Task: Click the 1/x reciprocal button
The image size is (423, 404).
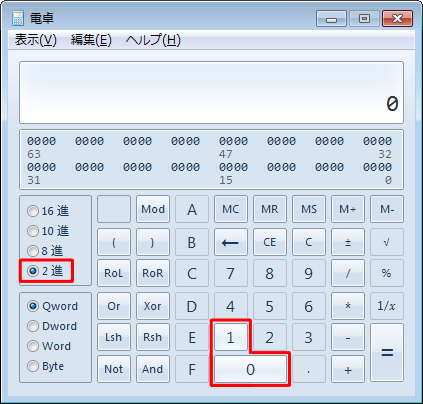Action: coord(387,306)
